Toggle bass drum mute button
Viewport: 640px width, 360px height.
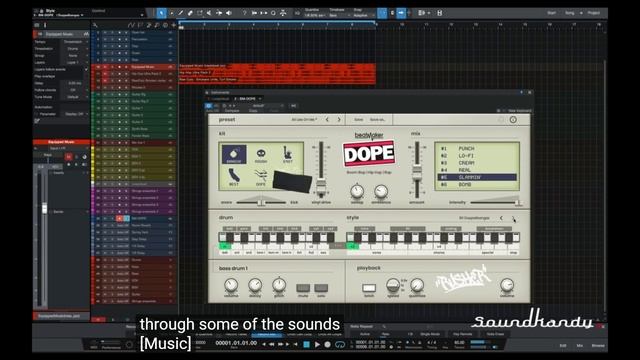coord(303,288)
